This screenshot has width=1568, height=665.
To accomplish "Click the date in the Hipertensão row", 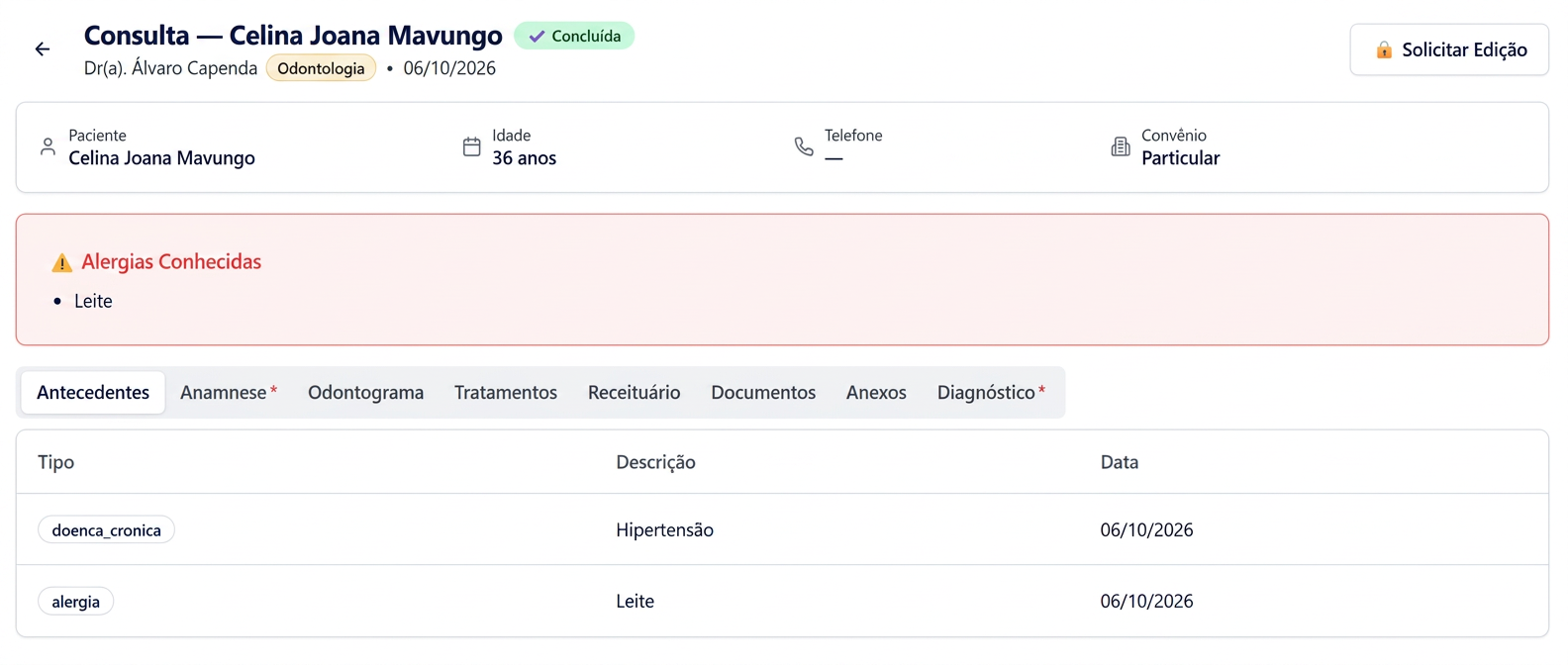I will pyautogui.click(x=1146, y=530).
